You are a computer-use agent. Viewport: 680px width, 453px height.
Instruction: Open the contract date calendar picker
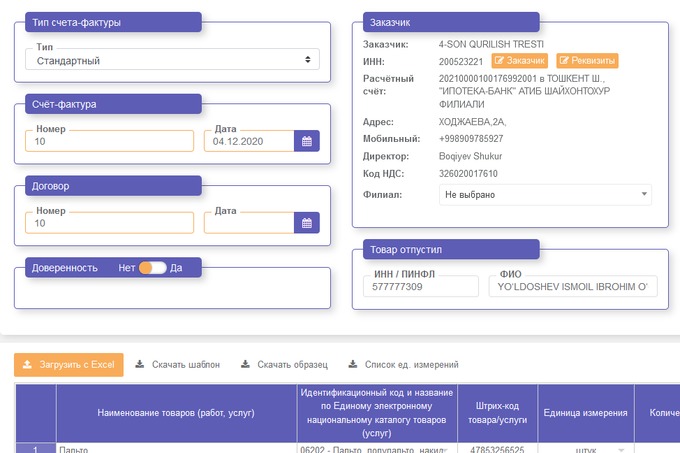pyautogui.click(x=307, y=223)
